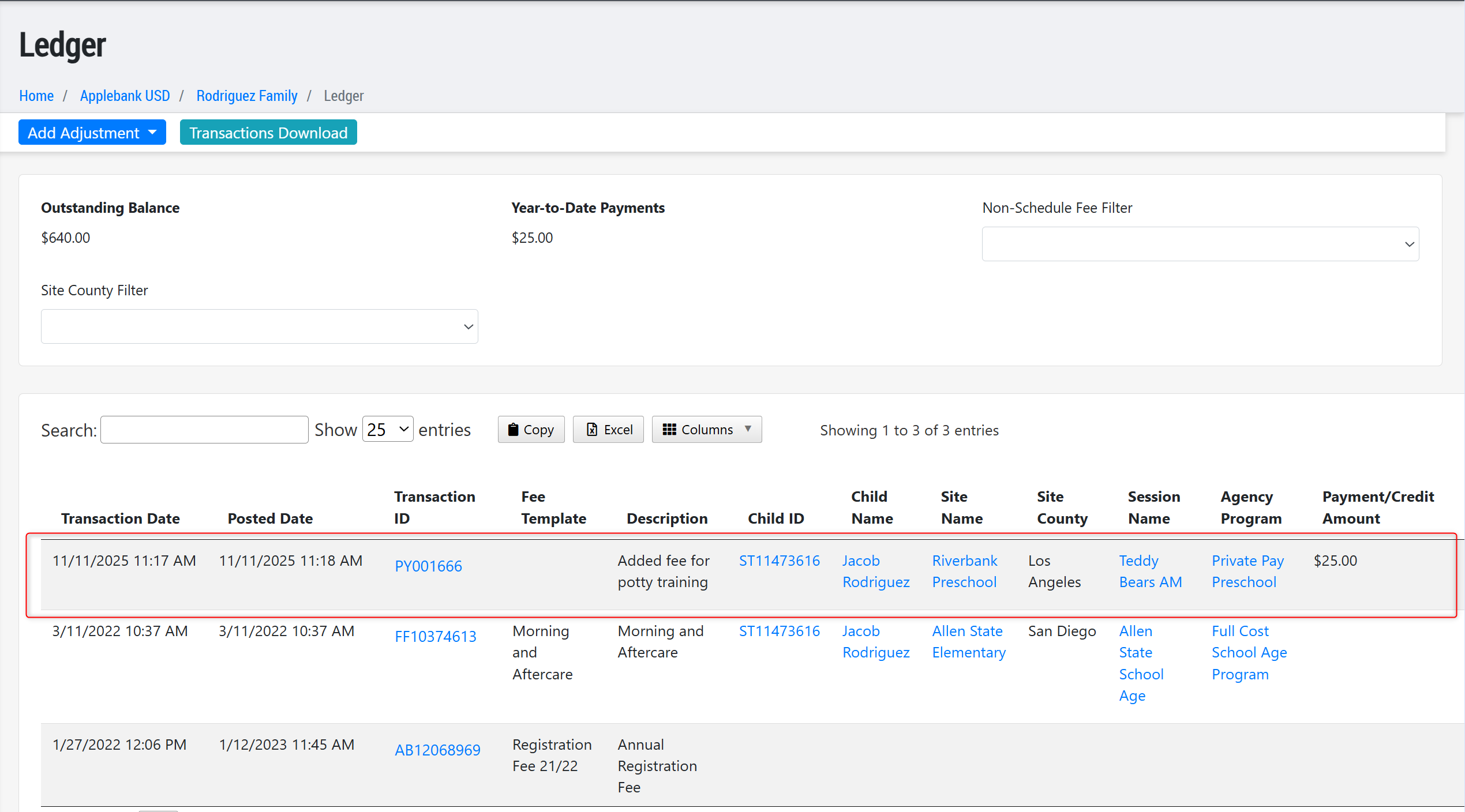The width and height of the screenshot is (1465, 812).
Task: Go to Home breadcrumb link
Action: pyautogui.click(x=36, y=96)
